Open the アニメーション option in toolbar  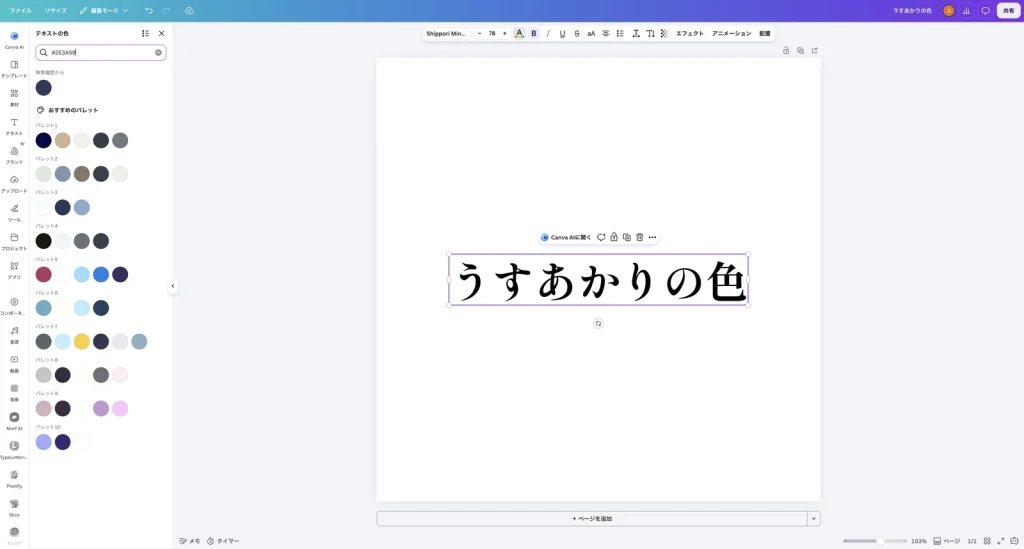pyautogui.click(x=731, y=33)
